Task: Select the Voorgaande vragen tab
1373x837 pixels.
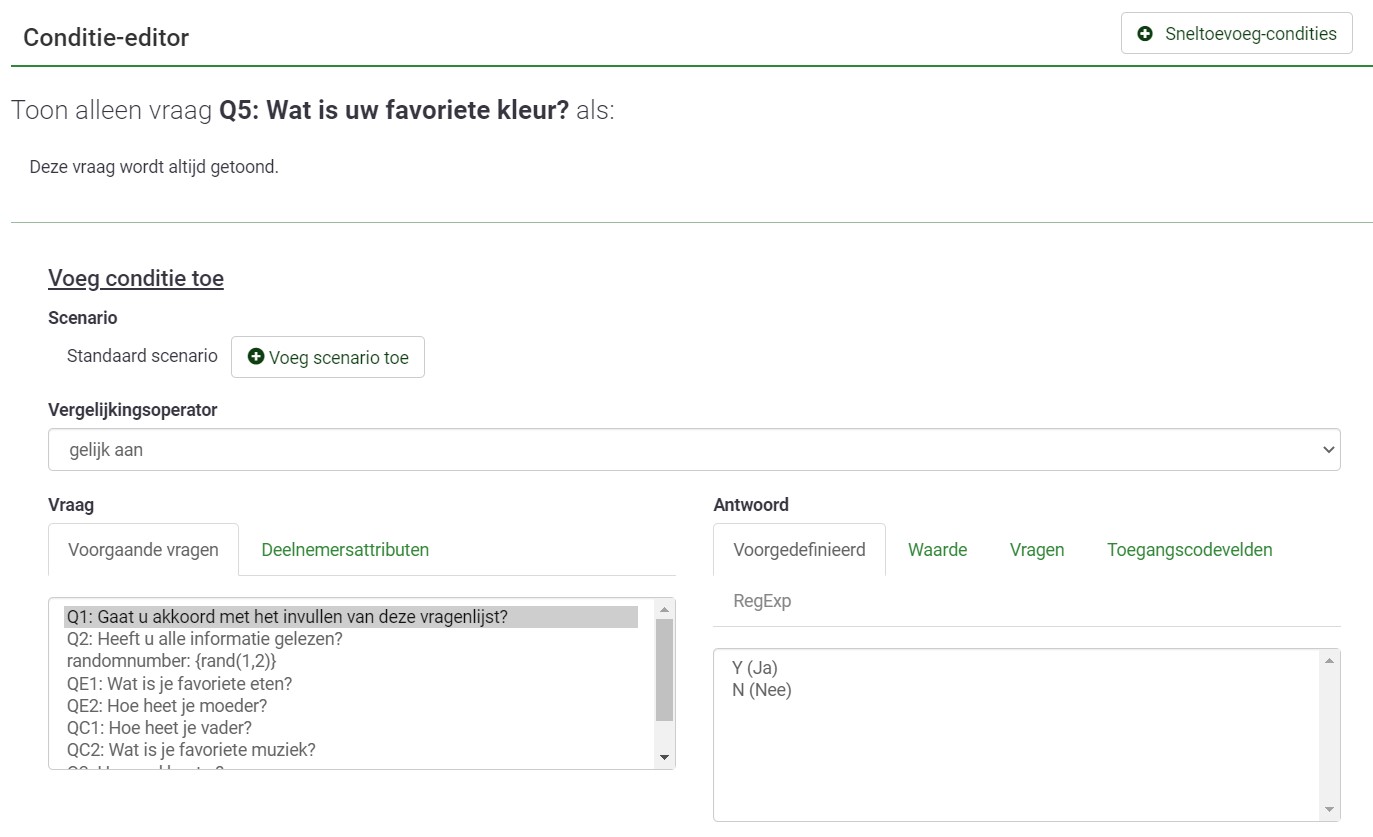Action: pos(143,550)
